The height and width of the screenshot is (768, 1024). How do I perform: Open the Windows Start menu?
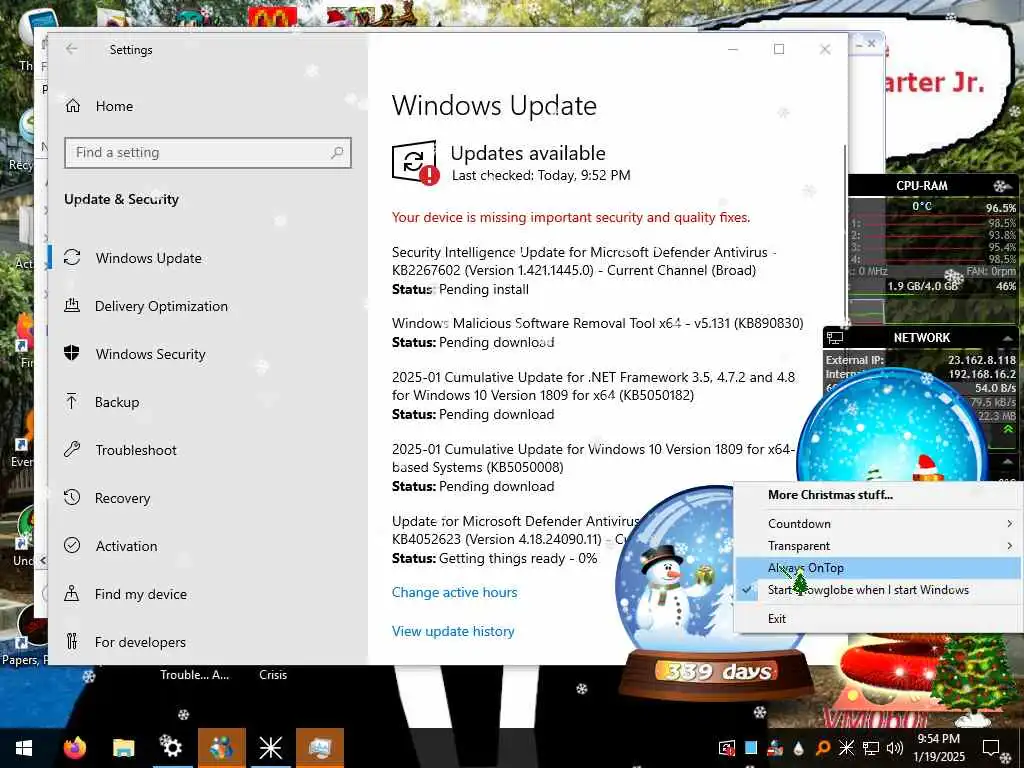pyautogui.click(x=24, y=748)
